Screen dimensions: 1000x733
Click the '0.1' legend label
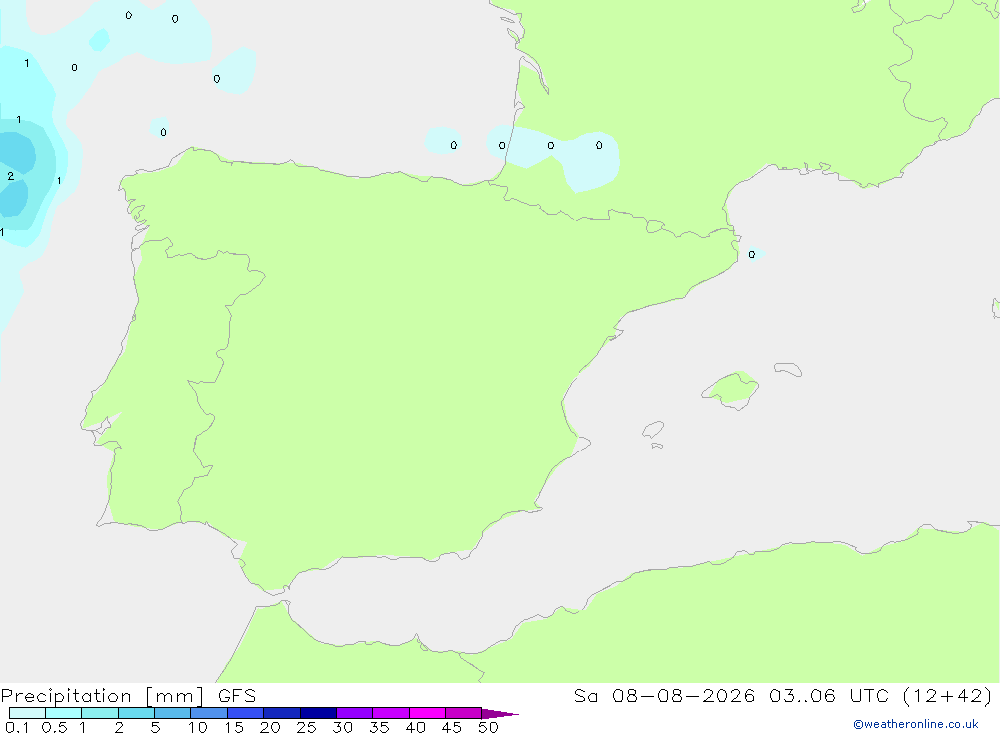[17, 727]
